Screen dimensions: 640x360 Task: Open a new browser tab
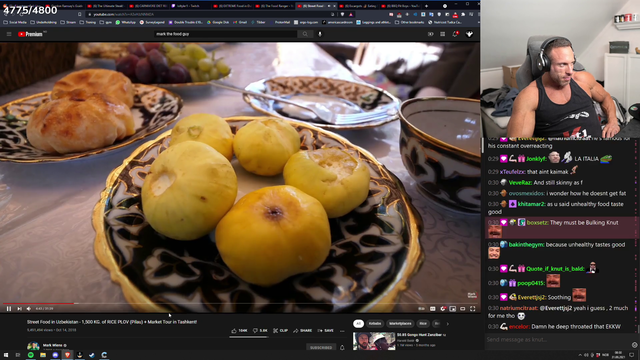[427, 6]
